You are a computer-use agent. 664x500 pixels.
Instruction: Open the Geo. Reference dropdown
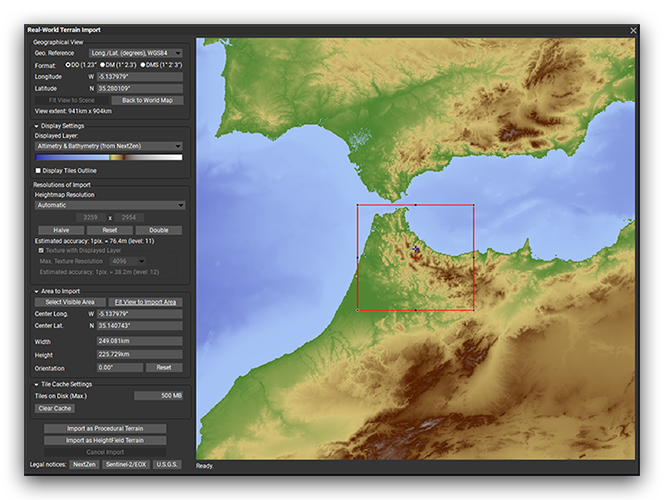click(x=136, y=53)
